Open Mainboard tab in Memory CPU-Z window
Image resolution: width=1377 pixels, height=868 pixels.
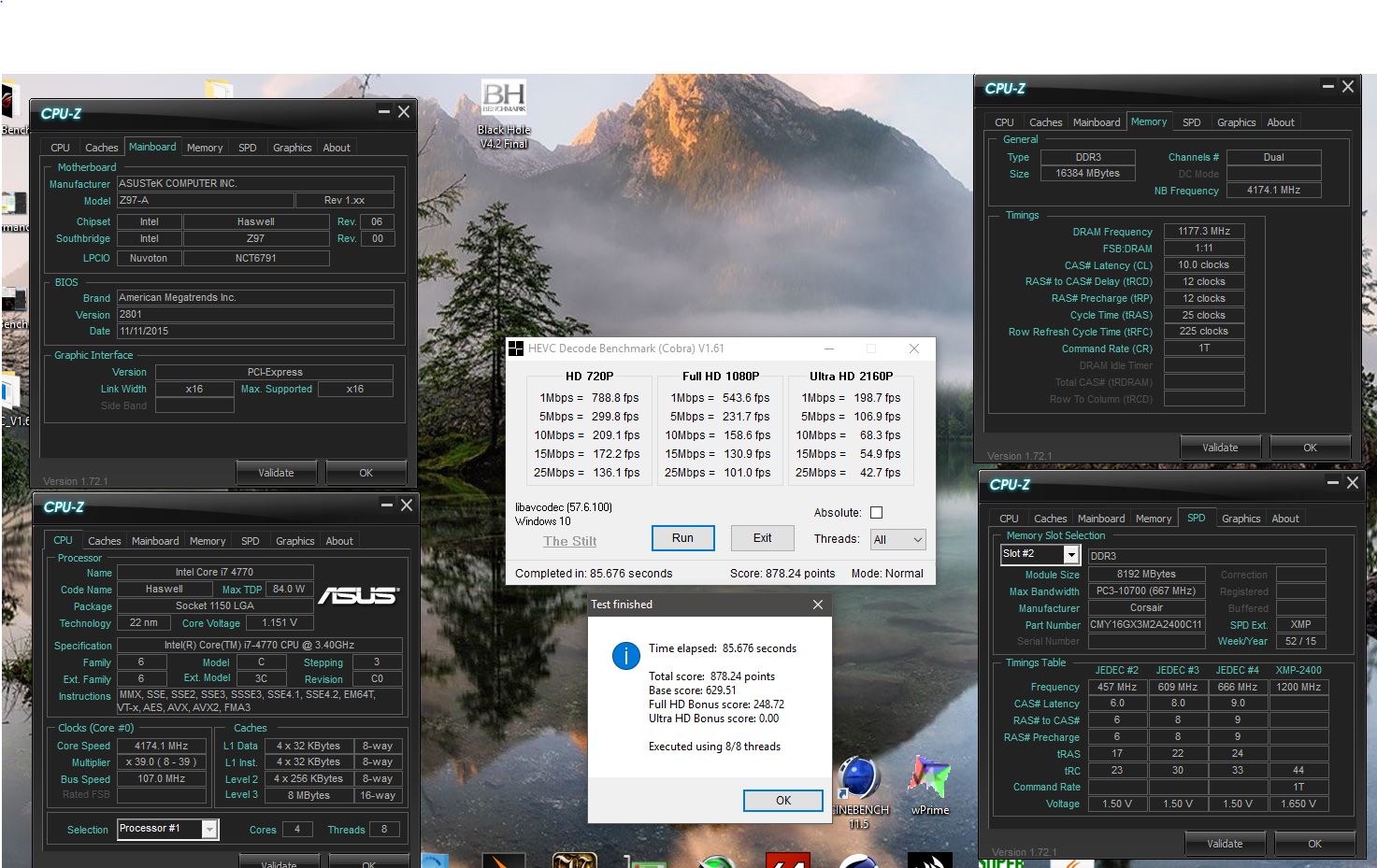pyautogui.click(x=1097, y=122)
